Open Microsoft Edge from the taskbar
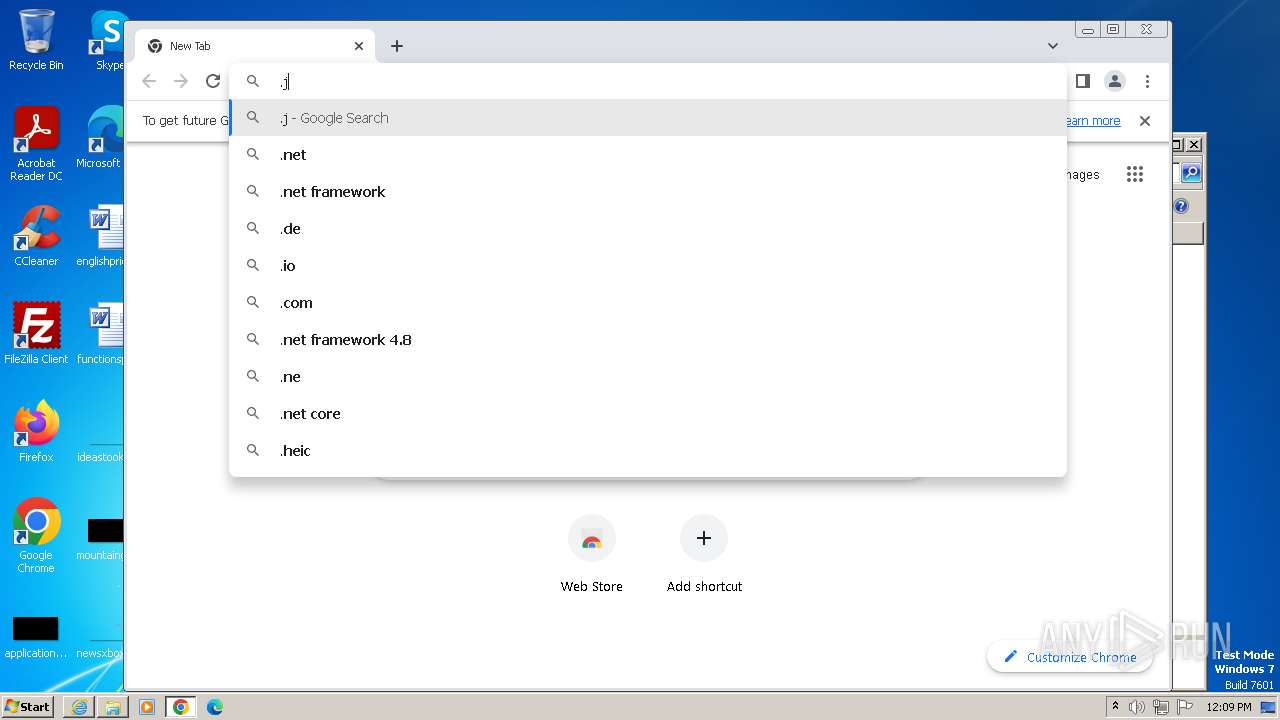The width and height of the screenshot is (1280, 720). pyautogui.click(x=214, y=707)
